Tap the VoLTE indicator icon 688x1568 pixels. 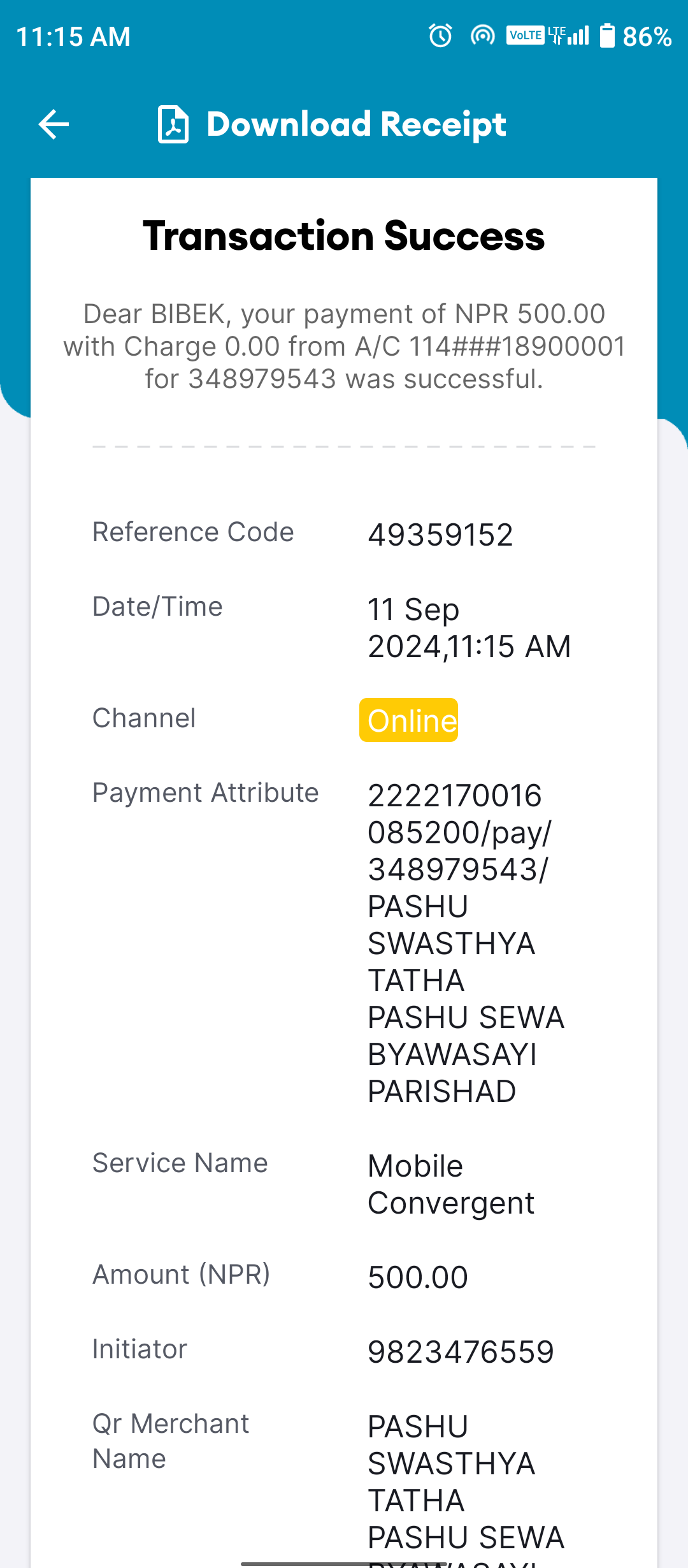coord(526,35)
